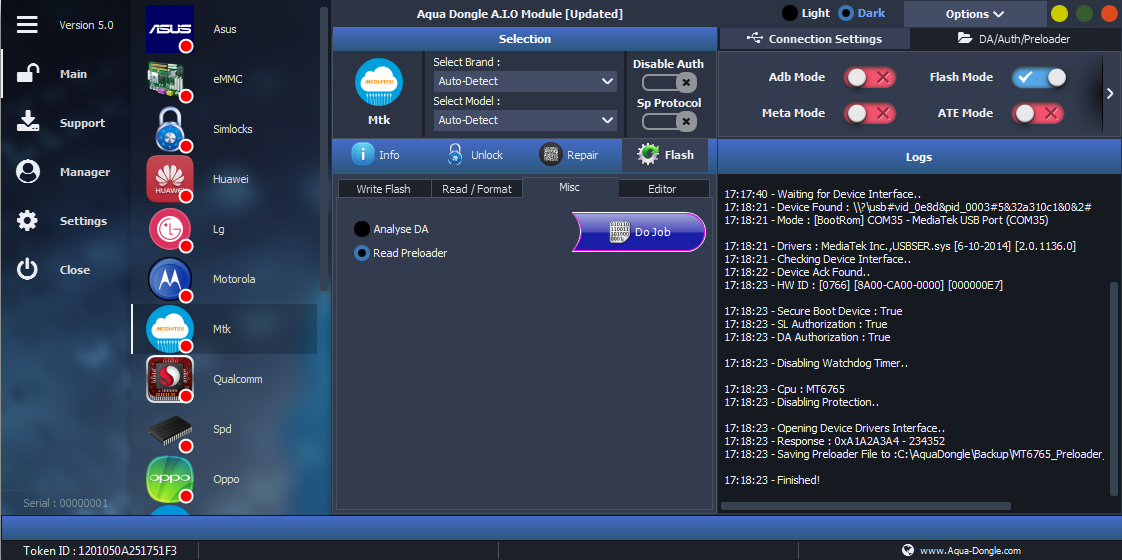
Task: Select the Dark theme radio button
Action: (x=846, y=13)
